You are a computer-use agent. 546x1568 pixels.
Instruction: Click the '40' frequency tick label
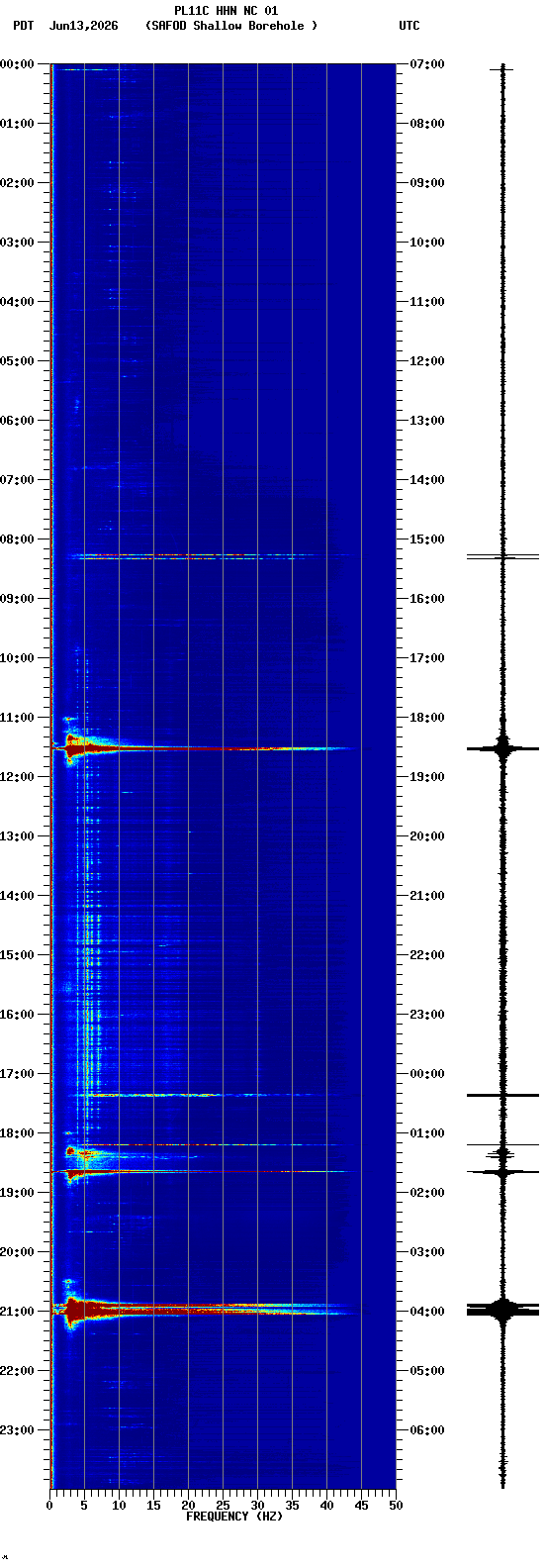326,1505
